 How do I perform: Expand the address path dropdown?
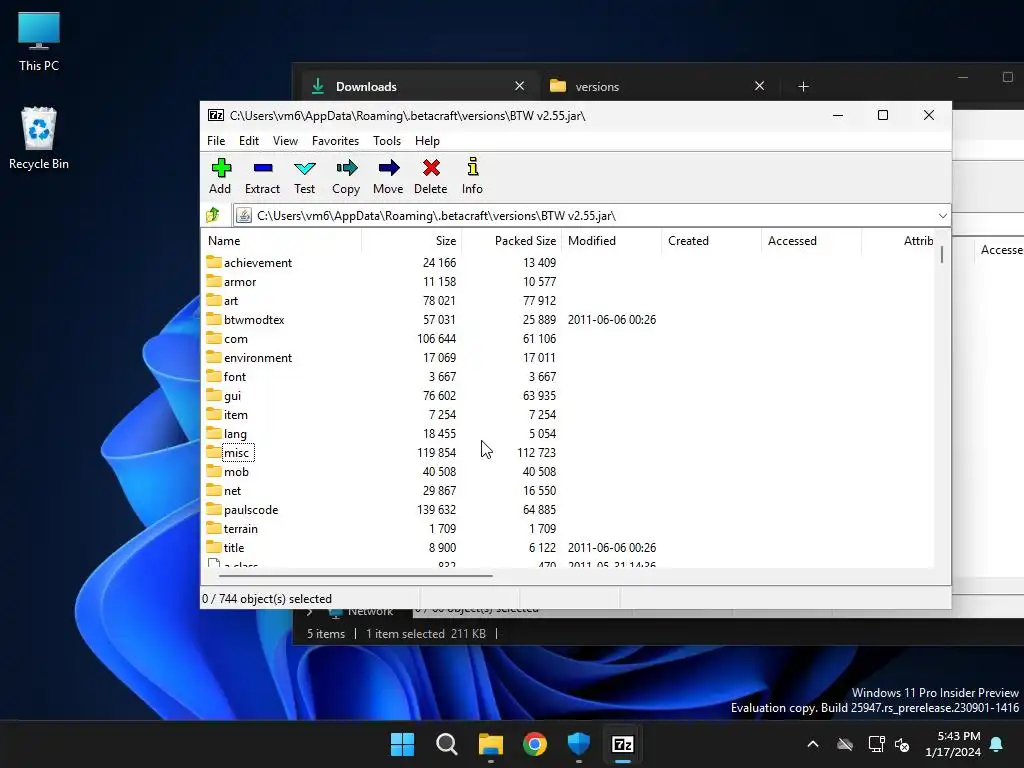942,215
